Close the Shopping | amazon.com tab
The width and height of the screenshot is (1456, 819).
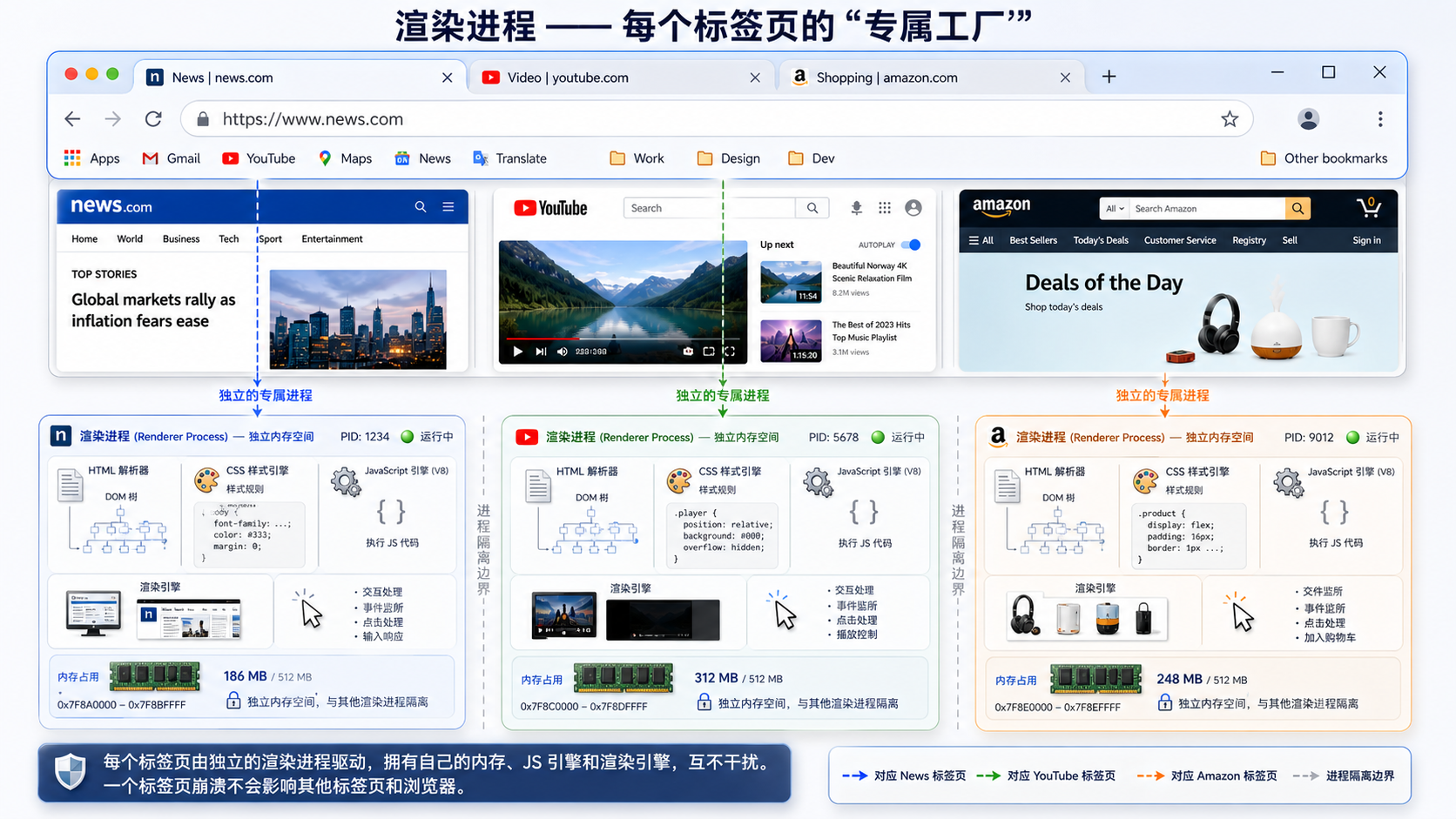1065,77
